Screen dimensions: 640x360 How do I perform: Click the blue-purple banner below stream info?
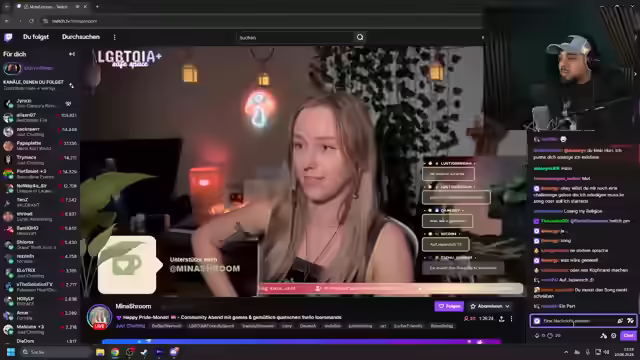[301, 341]
